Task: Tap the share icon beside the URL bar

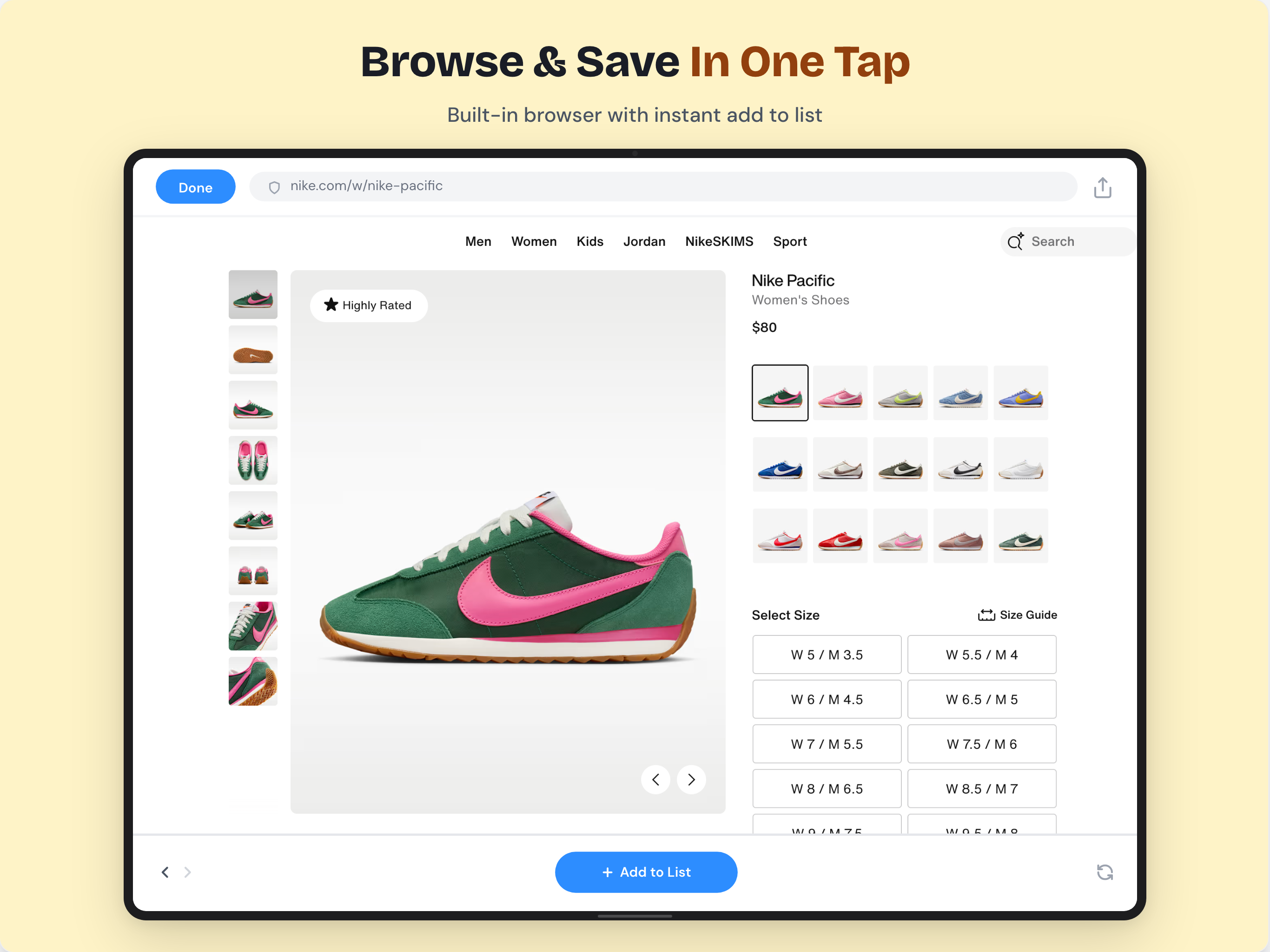Action: pos(1102,187)
